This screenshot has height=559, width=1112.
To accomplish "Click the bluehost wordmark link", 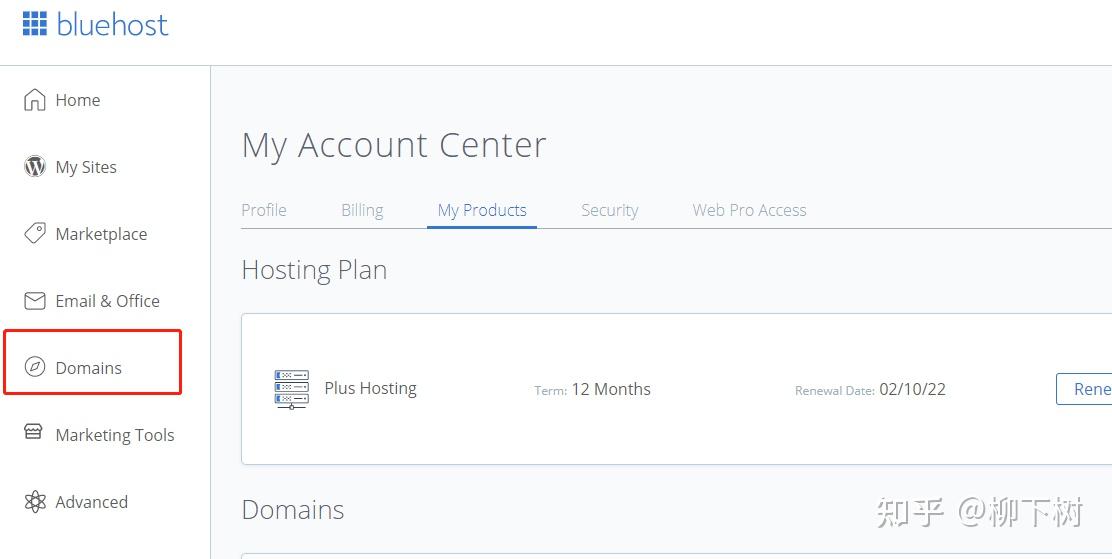I will click(x=113, y=24).
